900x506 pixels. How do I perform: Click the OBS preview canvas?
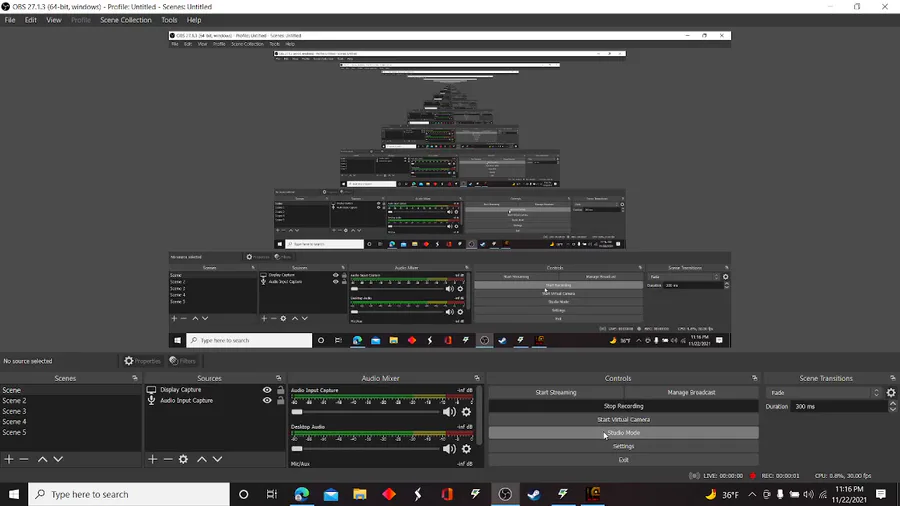(450, 189)
